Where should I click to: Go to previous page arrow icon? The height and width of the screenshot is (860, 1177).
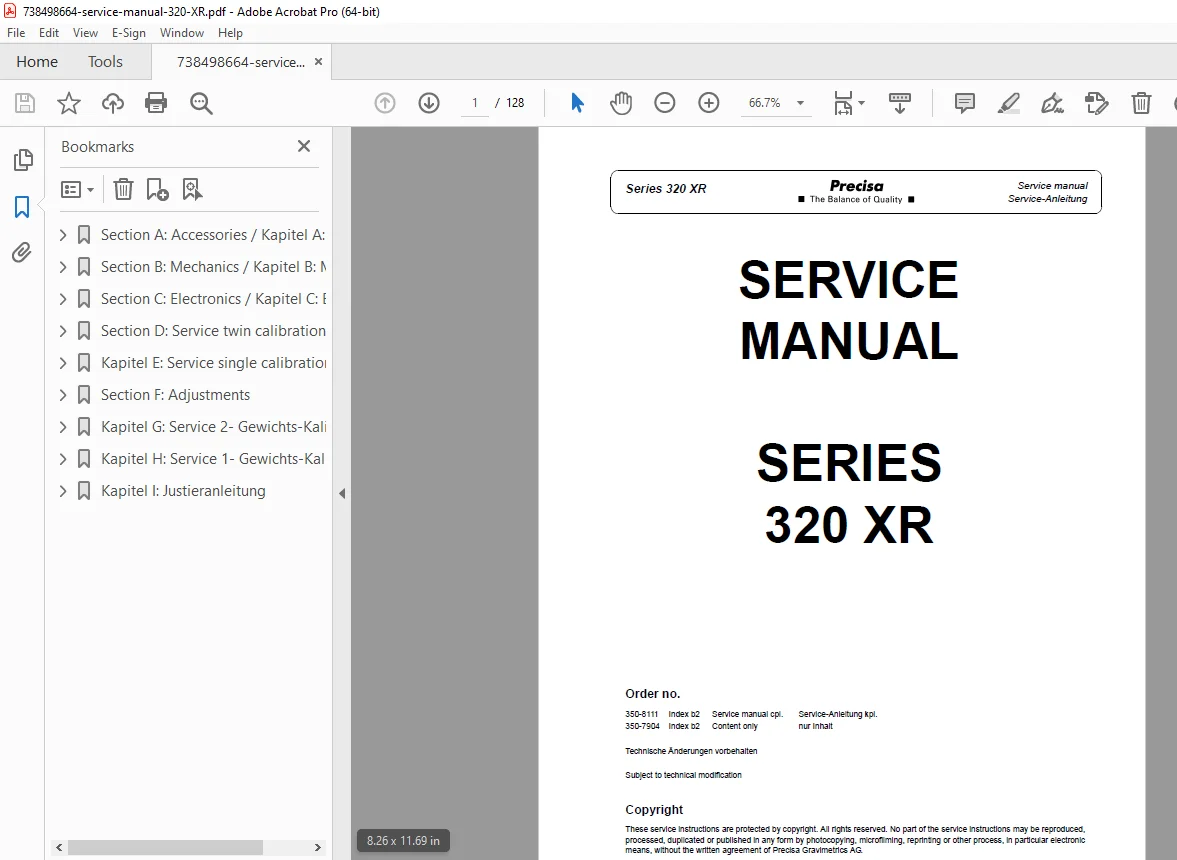click(385, 103)
